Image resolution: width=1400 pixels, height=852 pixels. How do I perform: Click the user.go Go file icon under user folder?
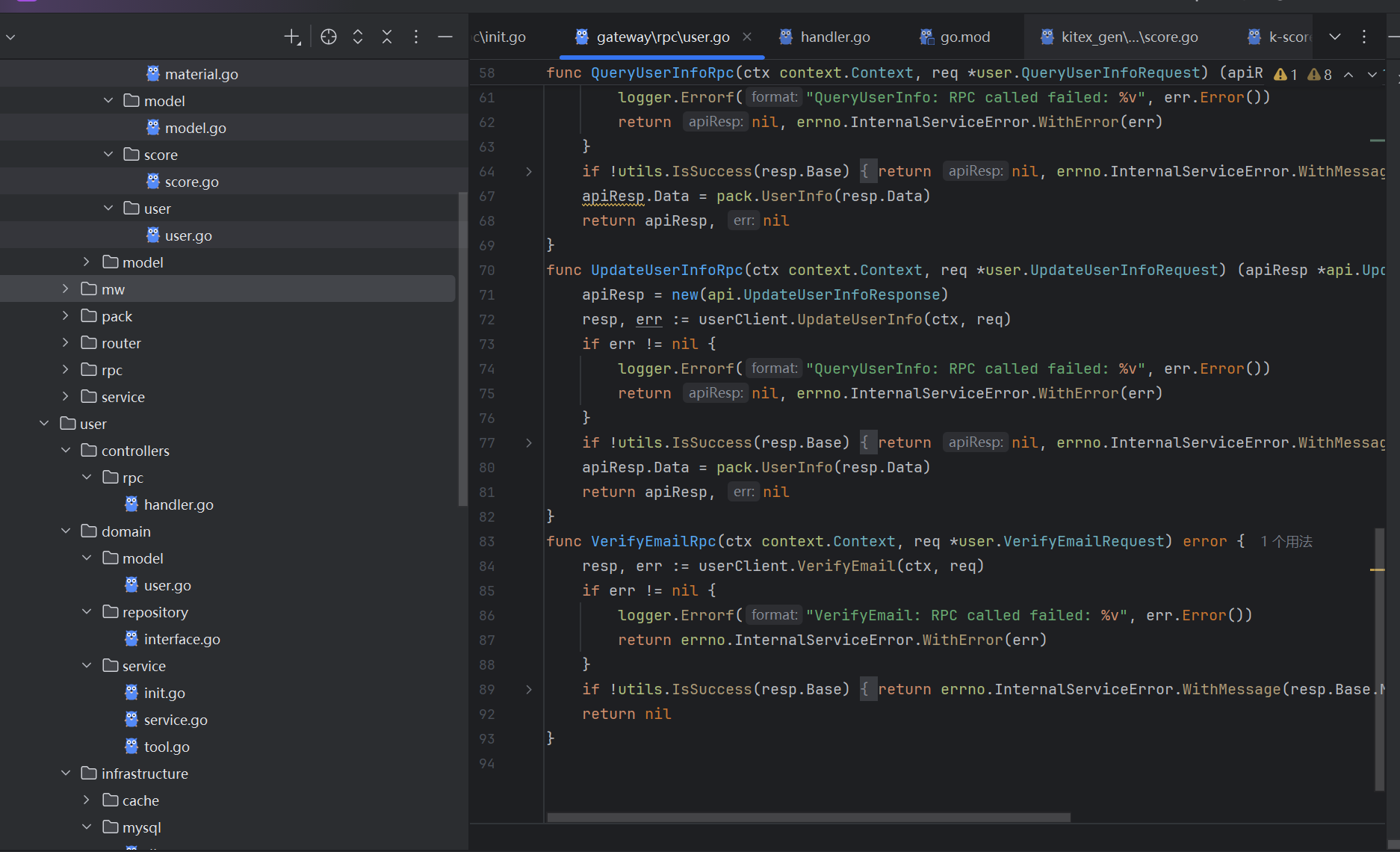(153, 235)
